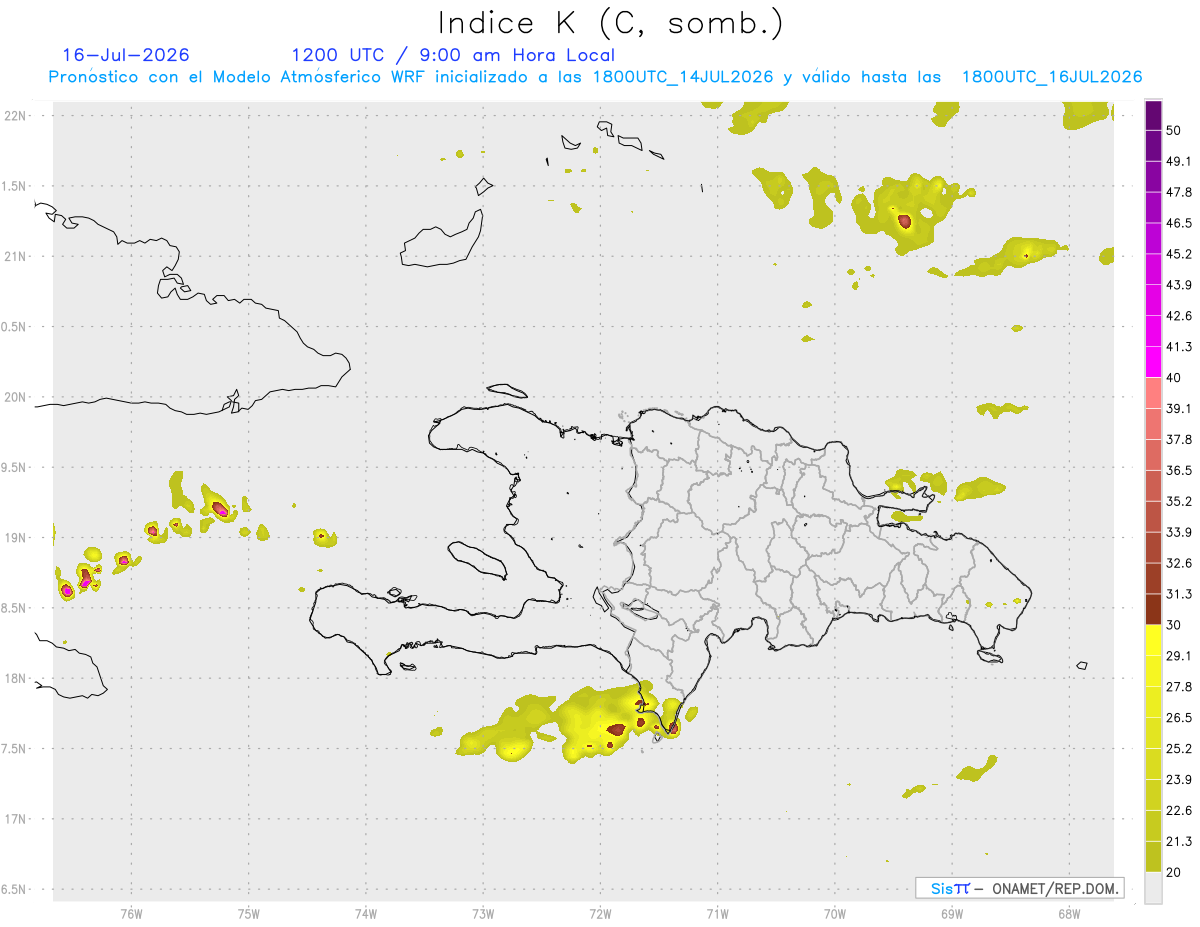Click the title "Indice K (C, somb.)"

[611, 24]
